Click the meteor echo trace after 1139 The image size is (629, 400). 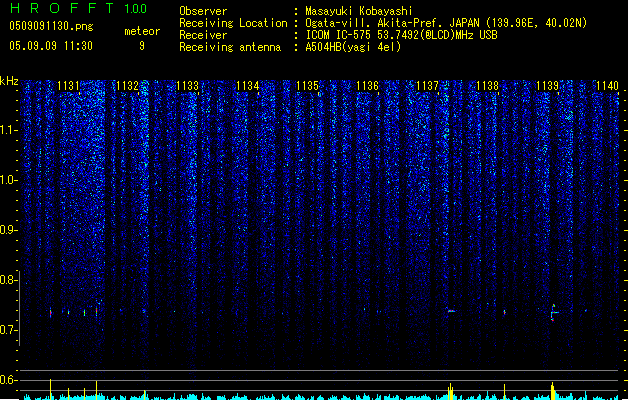[554, 313]
